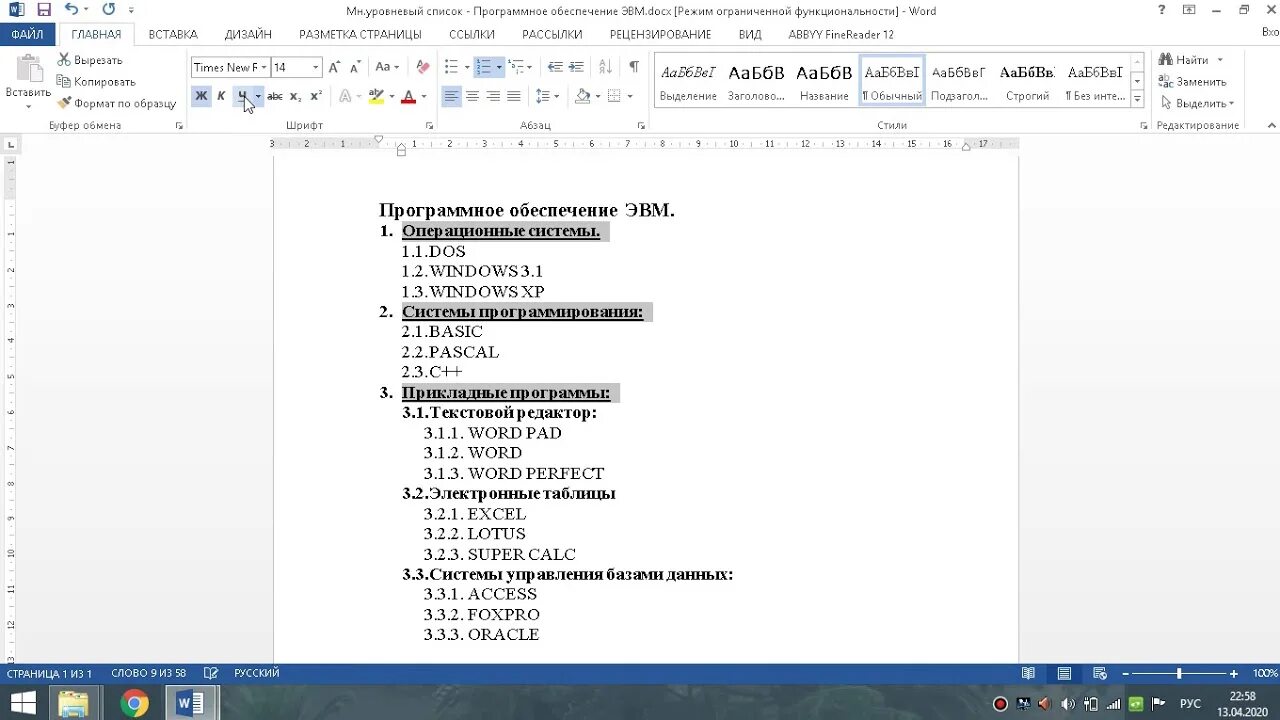This screenshot has width=1280, height=720.
Task: Decrease paragraph indent
Action: tap(555, 67)
